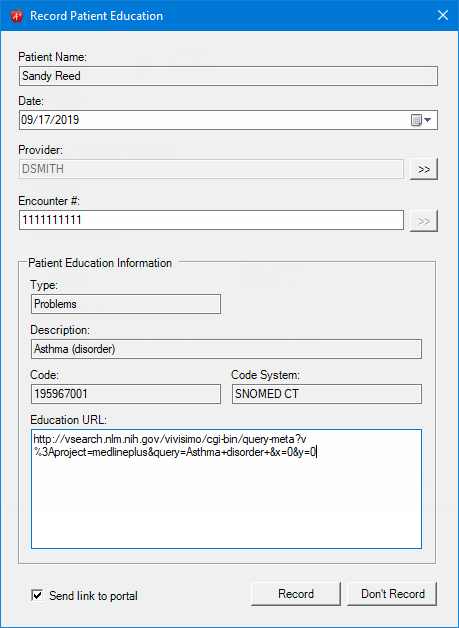
Task: Click into the Date field showing 09/17/2019
Action: click(214, 120)
